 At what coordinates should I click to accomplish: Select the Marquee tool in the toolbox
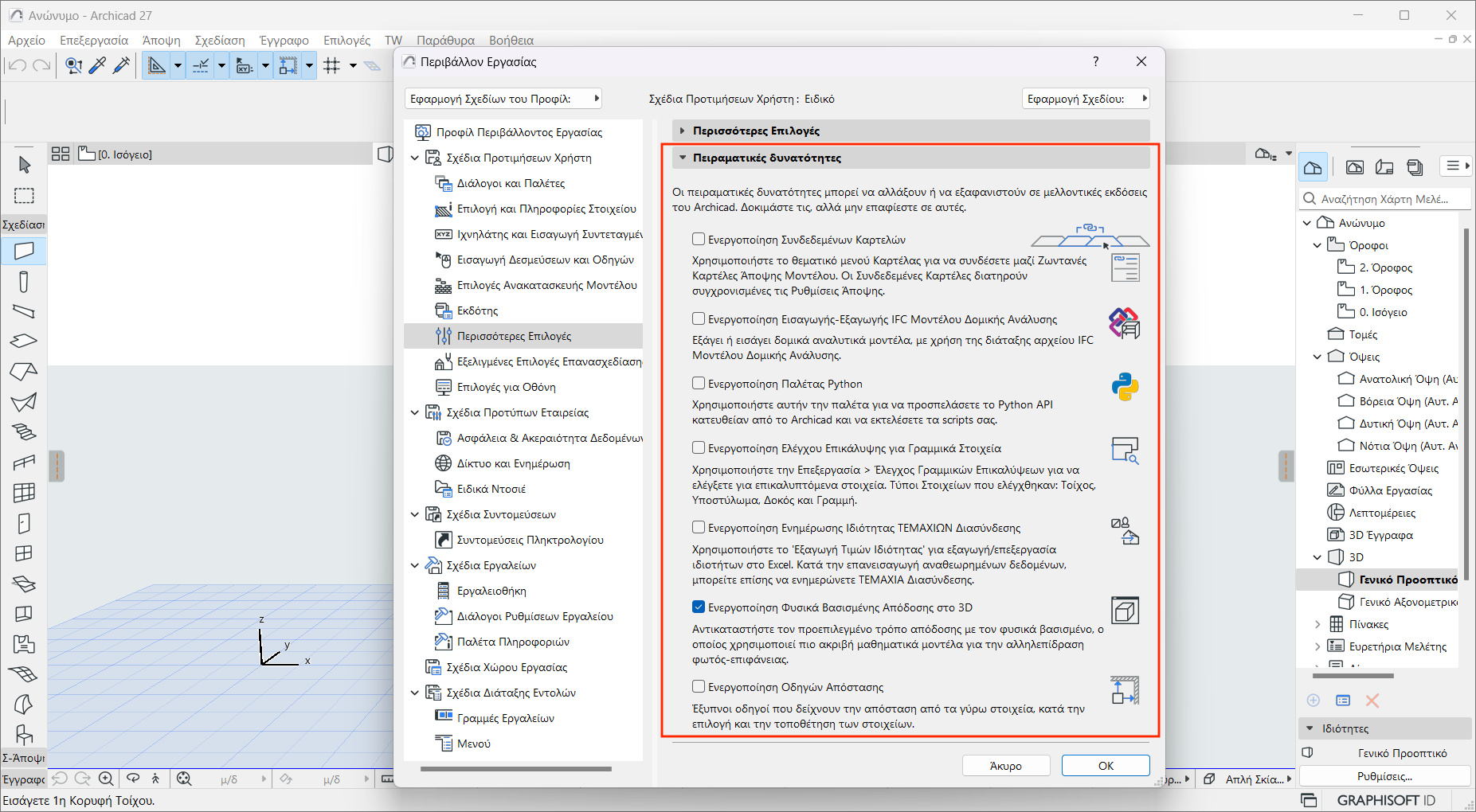click(x=24, y=195)
